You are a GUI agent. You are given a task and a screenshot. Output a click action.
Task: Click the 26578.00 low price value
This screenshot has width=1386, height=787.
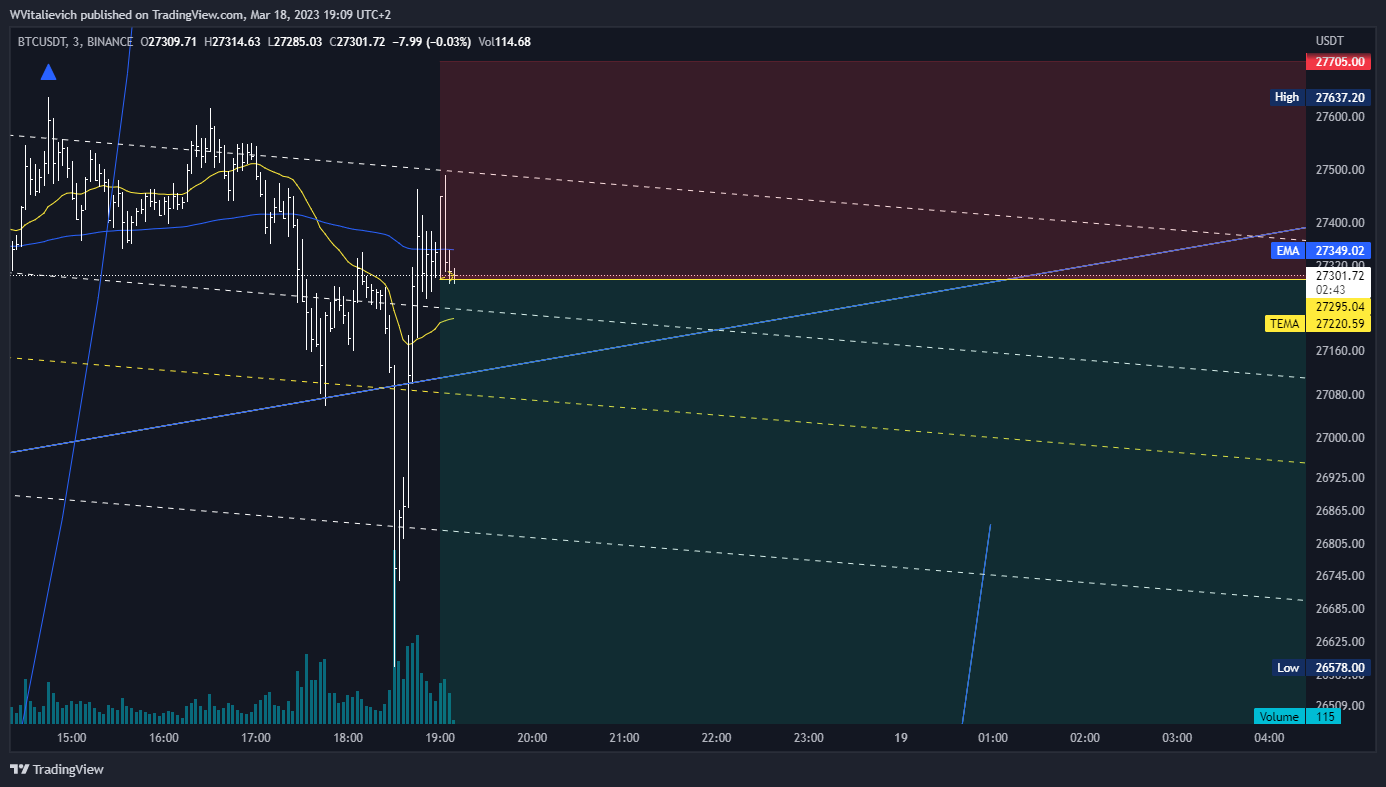tap(1340, 667)
